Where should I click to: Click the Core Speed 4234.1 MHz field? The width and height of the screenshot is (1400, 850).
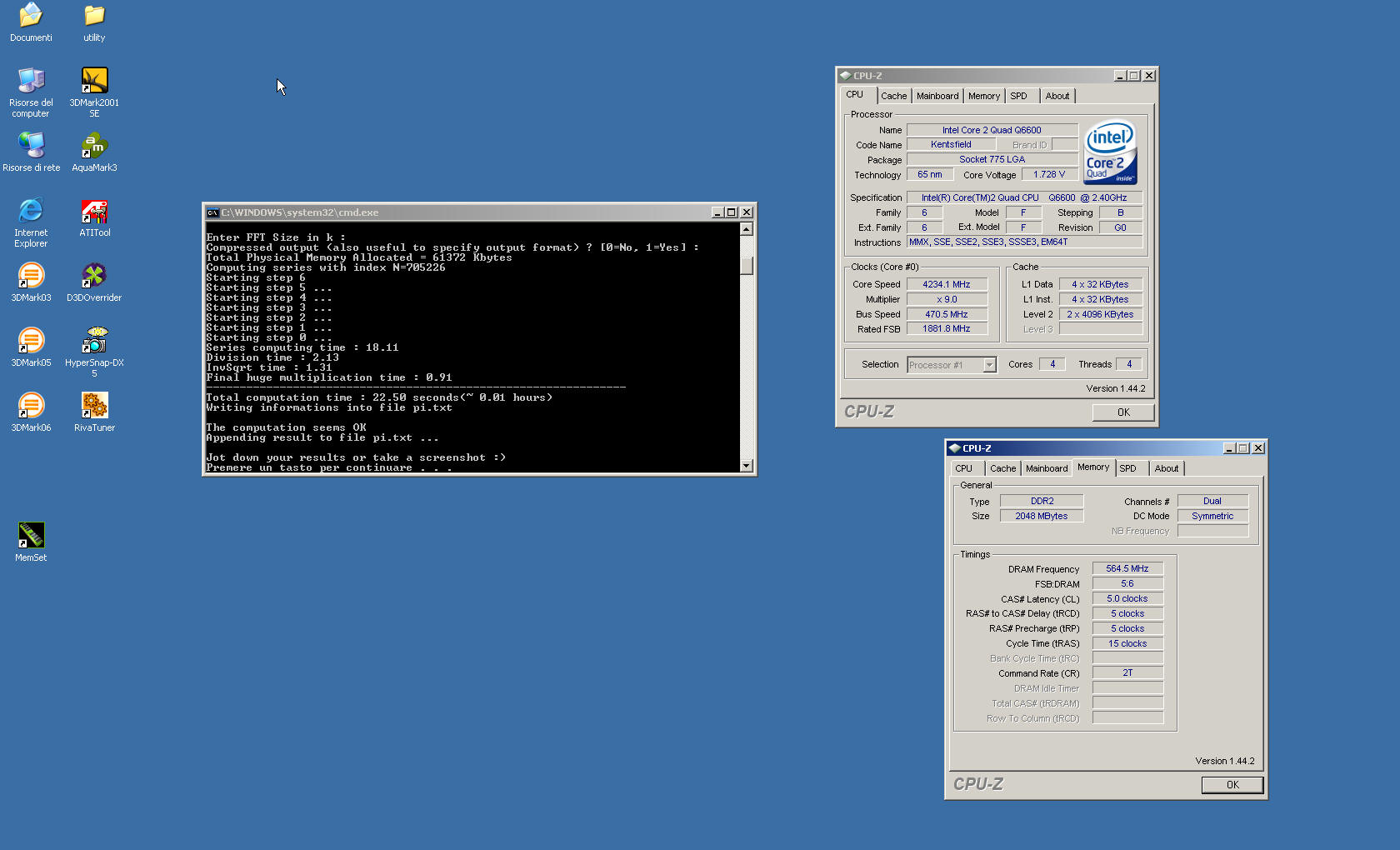(x=947, y=284)
